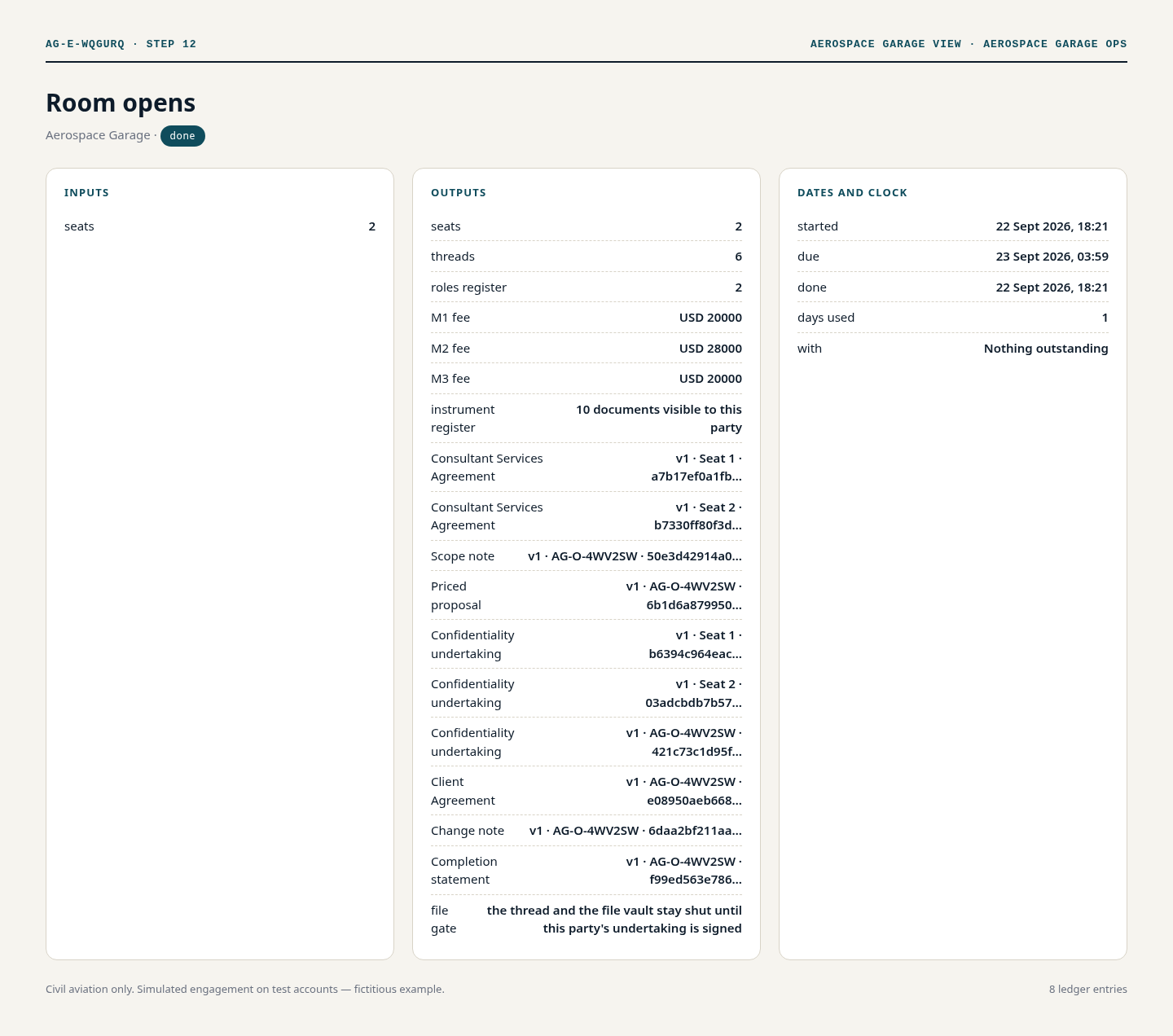Click the Confidentiality undertaking hash 'b6394c964eac…'

[696, 654]
